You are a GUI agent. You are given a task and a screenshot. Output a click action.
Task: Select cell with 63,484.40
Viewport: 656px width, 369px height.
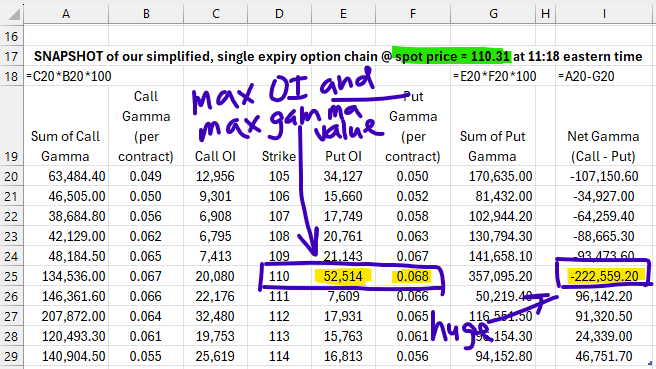click(66, 176)
